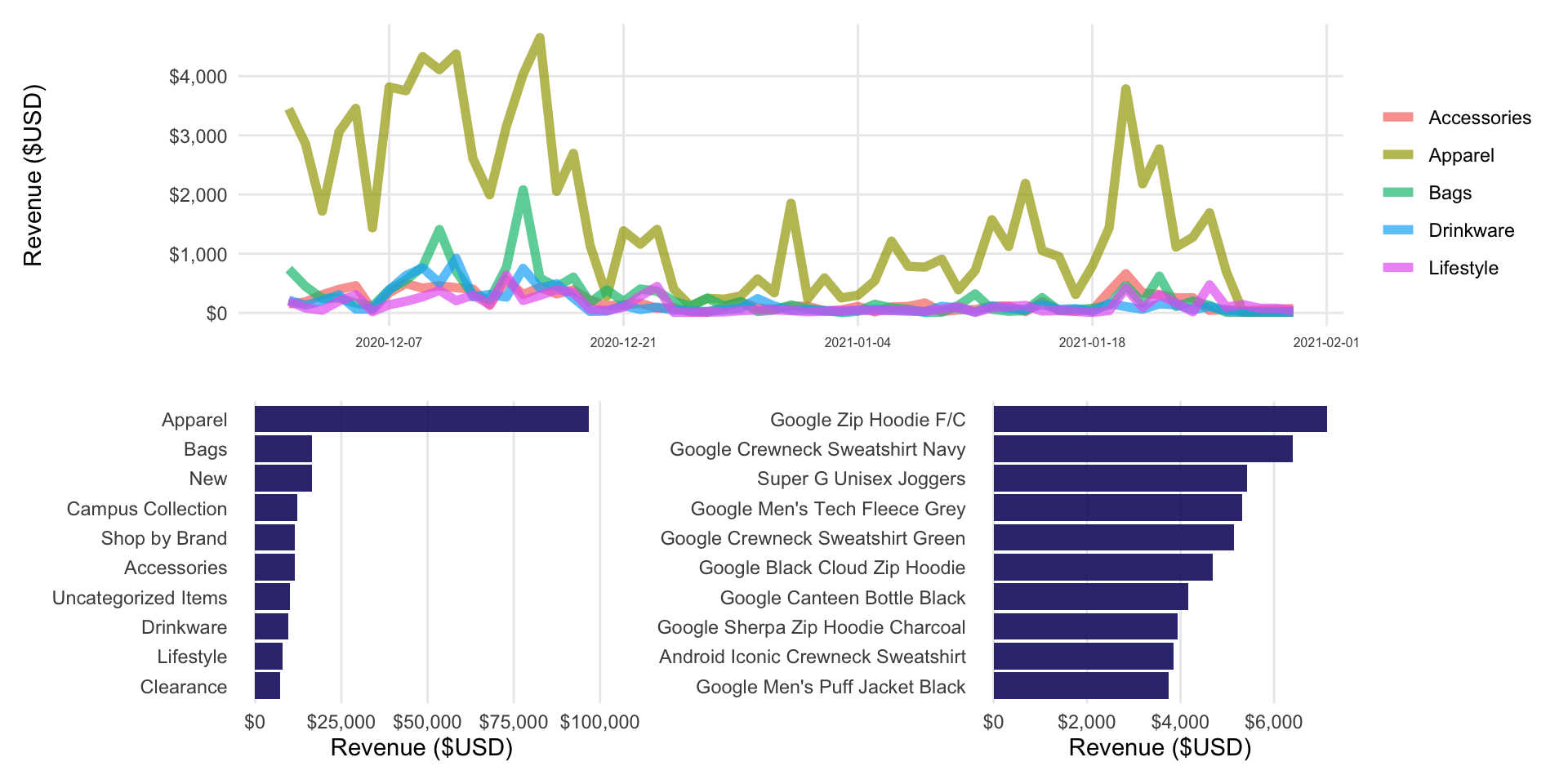Click the Accessories legend color swatch
This screenshot has height=784, width=1568.
1397,118
